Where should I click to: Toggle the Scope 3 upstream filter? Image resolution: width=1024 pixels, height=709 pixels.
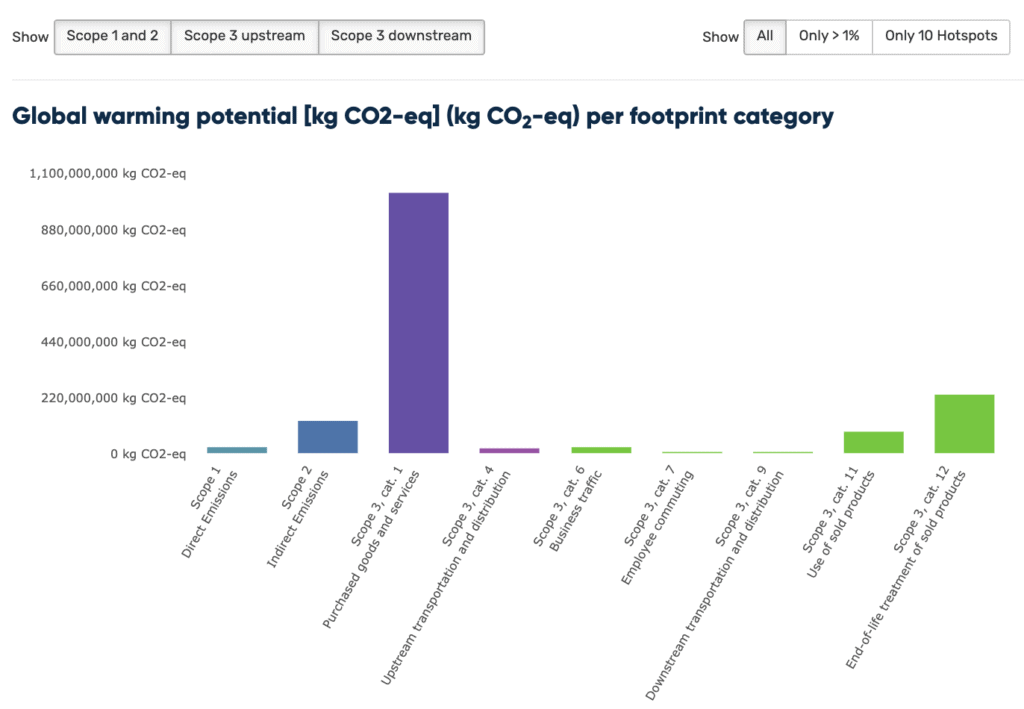pos(245,36)
